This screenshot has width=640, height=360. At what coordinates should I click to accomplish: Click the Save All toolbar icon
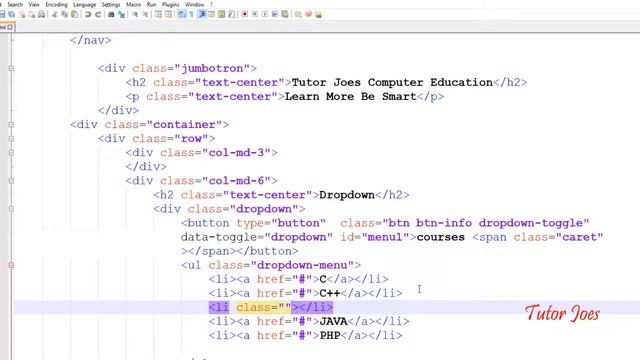(11, 14)
